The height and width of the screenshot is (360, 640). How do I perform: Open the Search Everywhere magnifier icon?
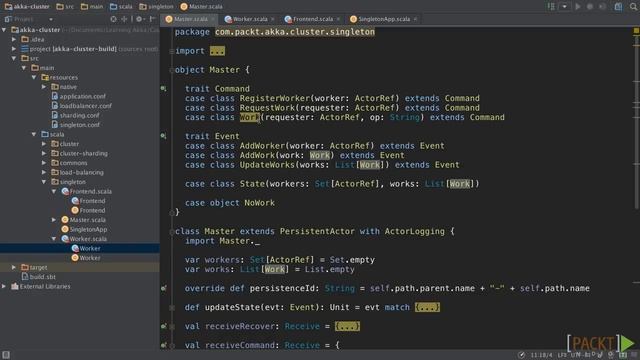(x=634, y=7)
